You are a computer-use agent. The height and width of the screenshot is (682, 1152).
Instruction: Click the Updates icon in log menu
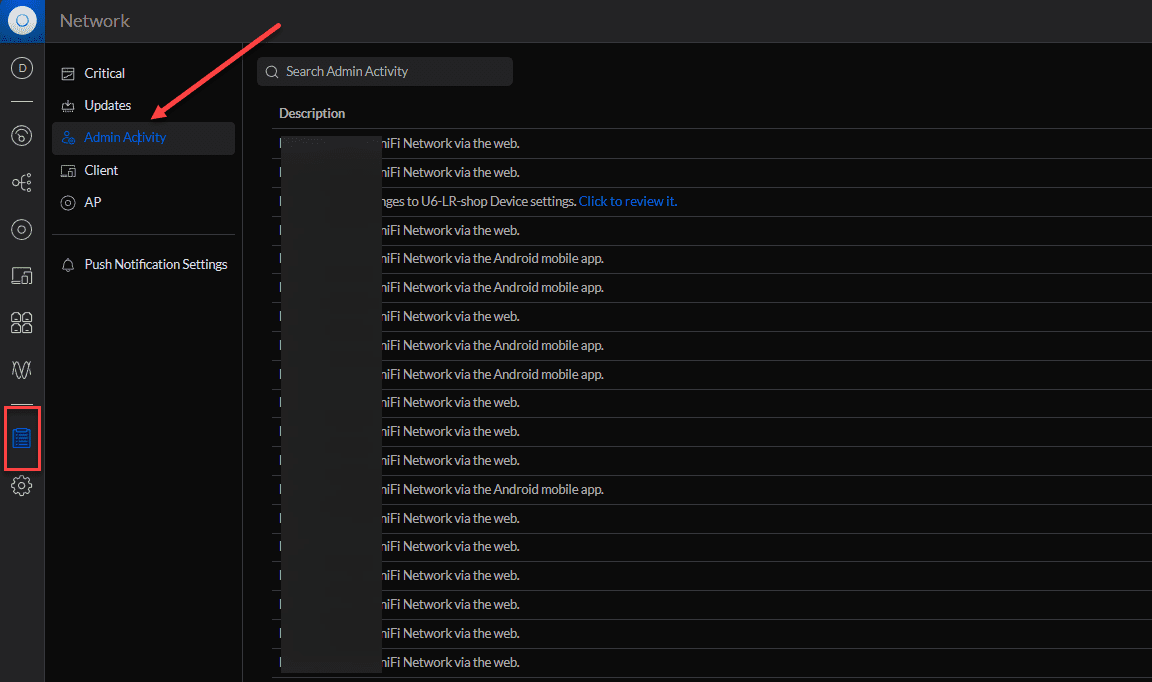point(68,106)
